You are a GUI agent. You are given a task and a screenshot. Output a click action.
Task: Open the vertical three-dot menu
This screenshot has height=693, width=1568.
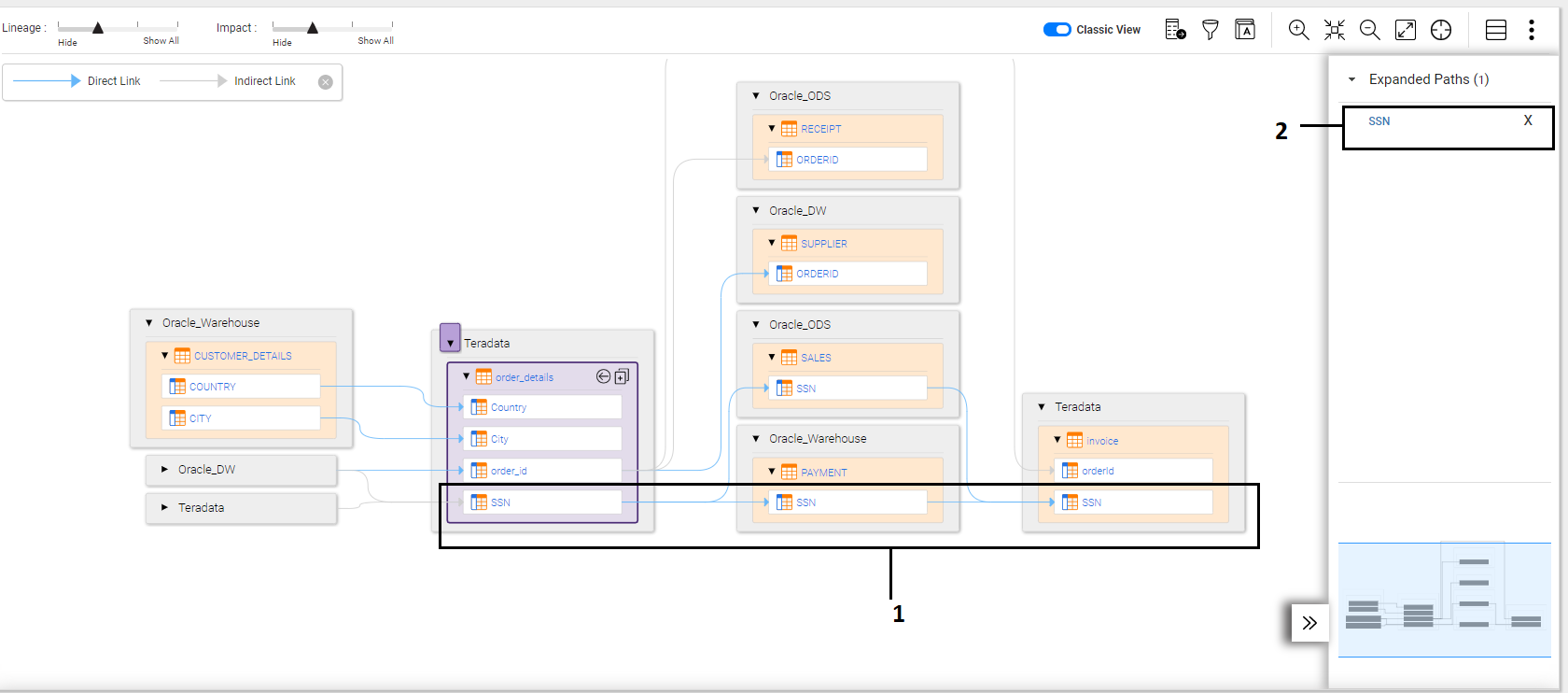[1532, 30]
